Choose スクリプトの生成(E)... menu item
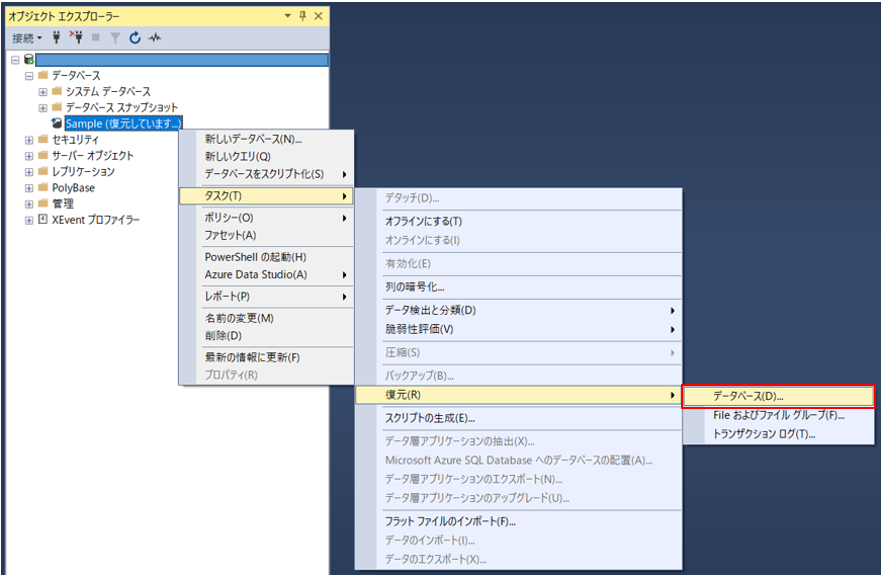883x577 pixels. [x=519, y=418]
